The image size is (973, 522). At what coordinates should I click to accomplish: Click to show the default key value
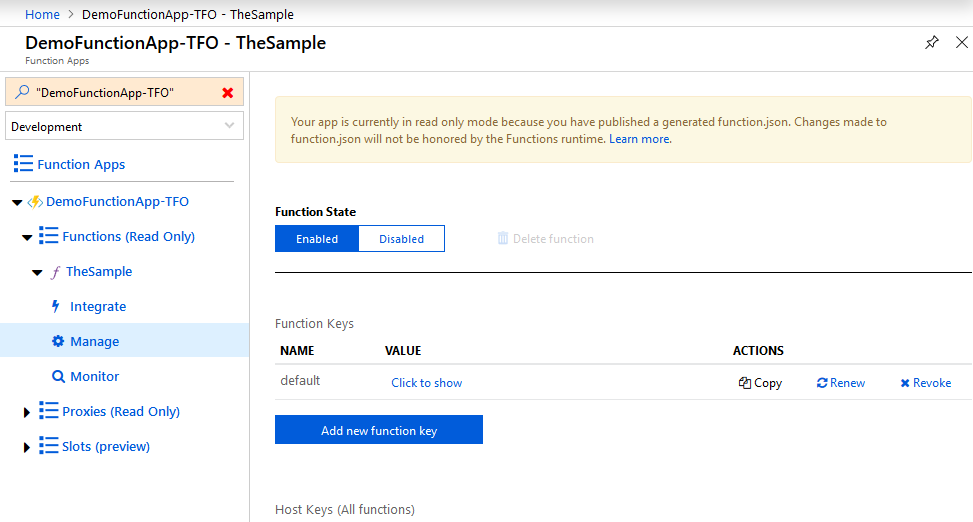coord(427,383)
